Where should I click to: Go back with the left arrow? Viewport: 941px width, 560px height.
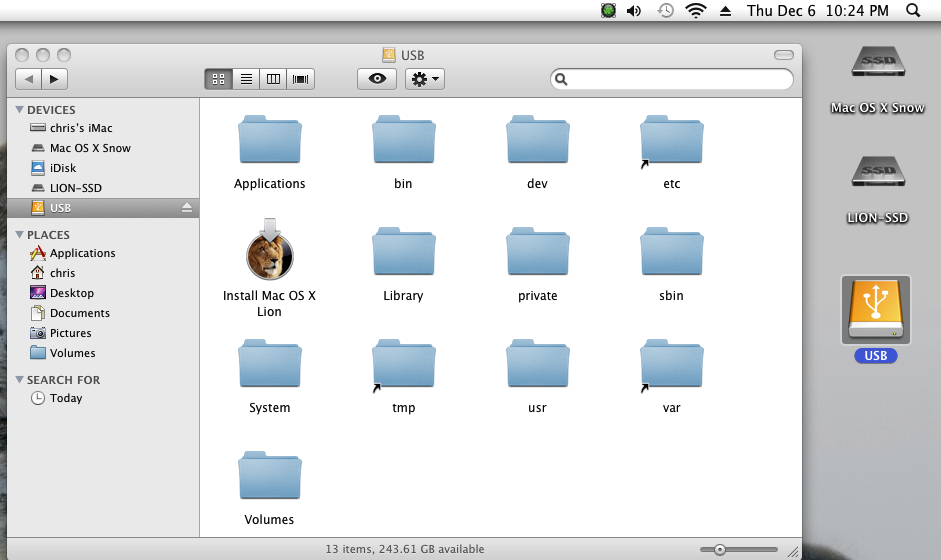point(28,79)
